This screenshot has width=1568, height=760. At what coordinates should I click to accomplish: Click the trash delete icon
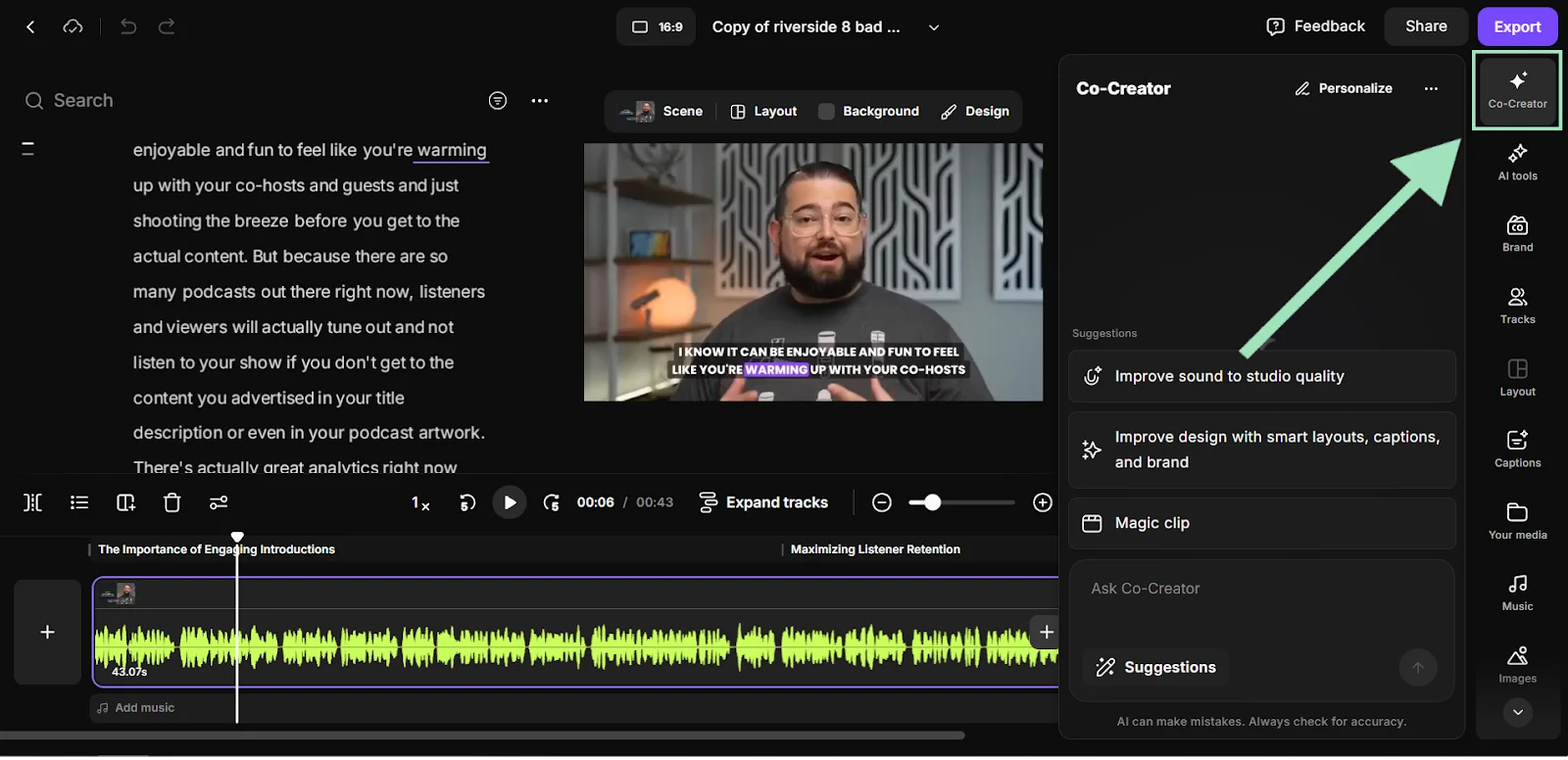tap(171, 502)
